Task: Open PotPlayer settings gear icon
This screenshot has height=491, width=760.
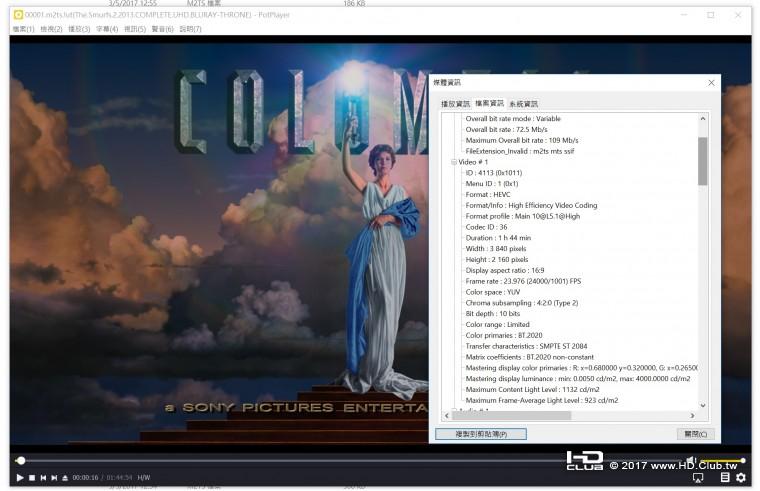Action: pos(741,478)
